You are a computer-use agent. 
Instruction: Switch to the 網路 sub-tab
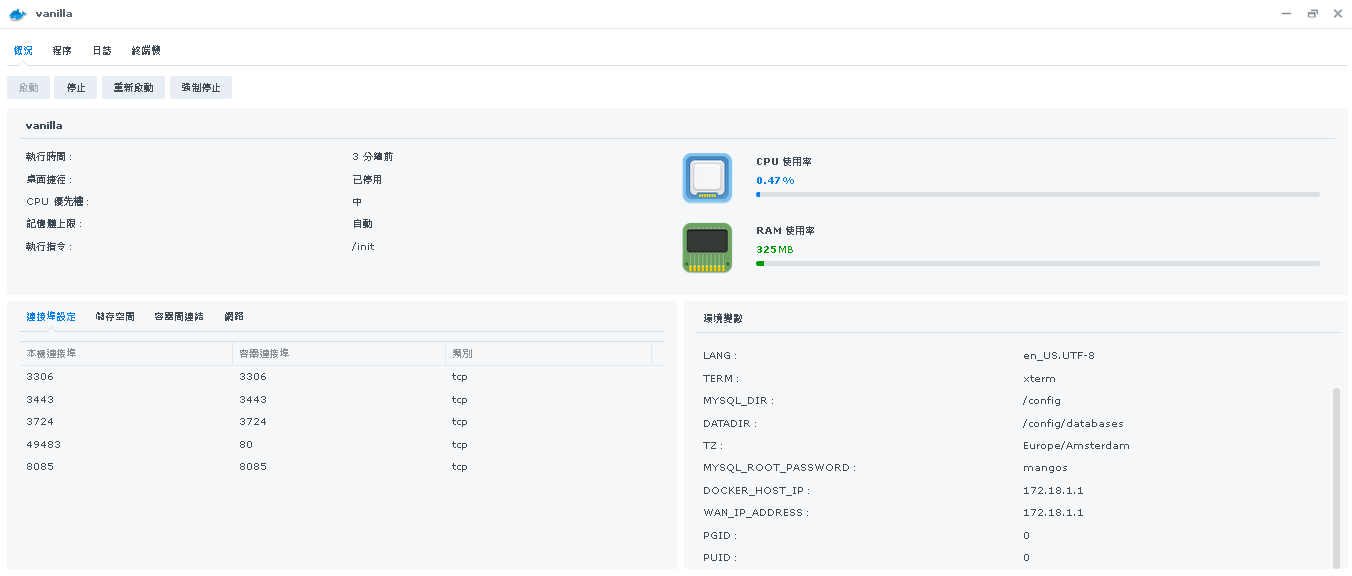click(x=233, y=315)
